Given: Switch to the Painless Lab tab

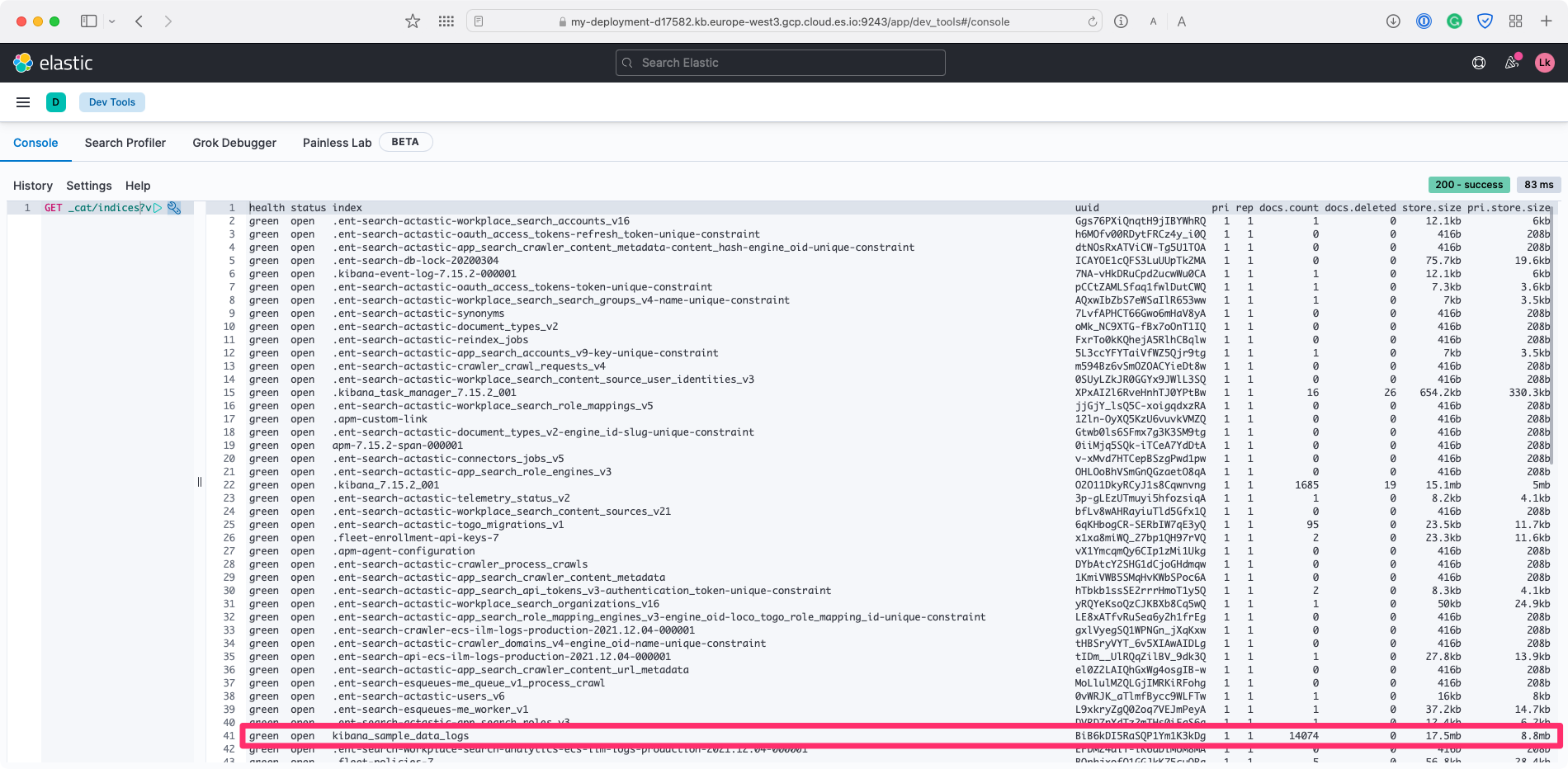Looking at the screenshot, I should [x=337, y=143].
